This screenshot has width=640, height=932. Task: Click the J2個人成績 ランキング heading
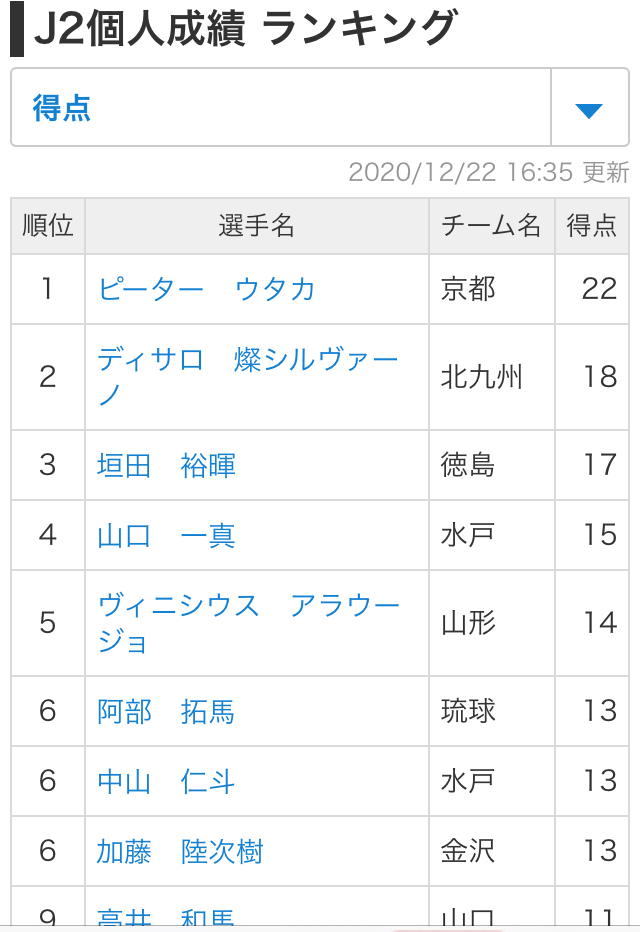pos(246,30)
